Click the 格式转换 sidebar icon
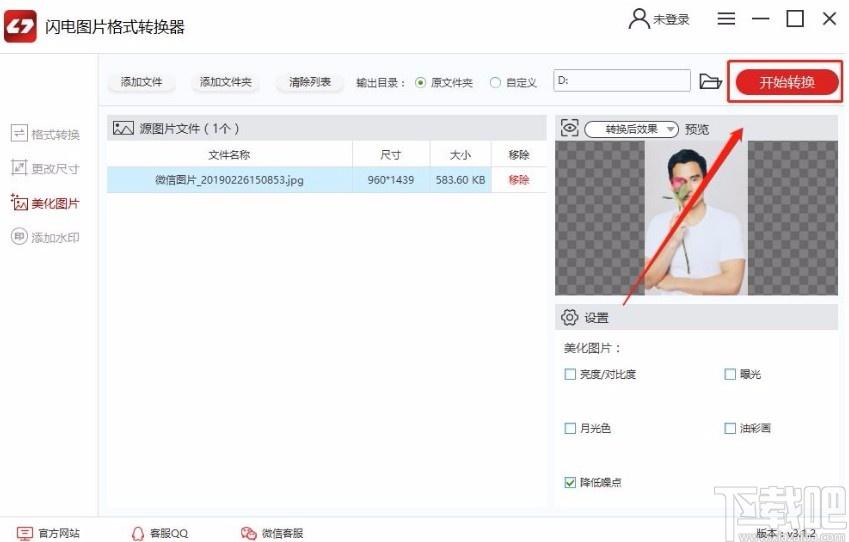The height and width of the screenshot is (542, 849). coord(19,134)
